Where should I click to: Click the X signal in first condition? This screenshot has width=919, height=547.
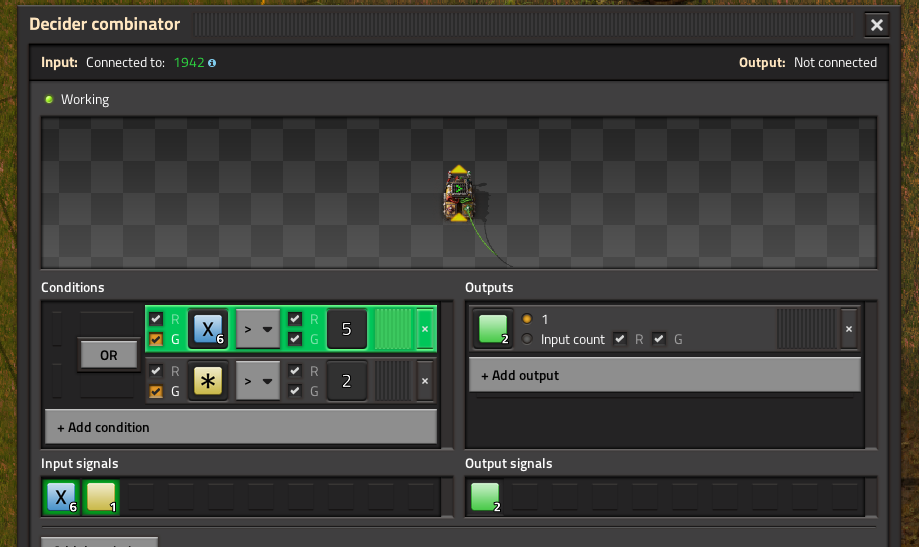[x=208, y=328]
